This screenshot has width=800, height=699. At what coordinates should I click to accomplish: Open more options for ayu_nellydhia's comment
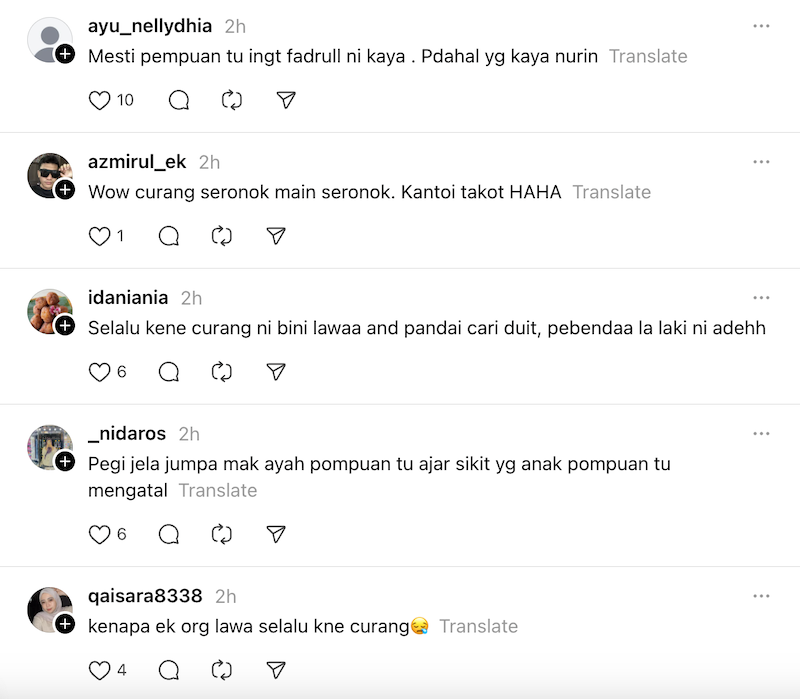[x=762, y=25]
